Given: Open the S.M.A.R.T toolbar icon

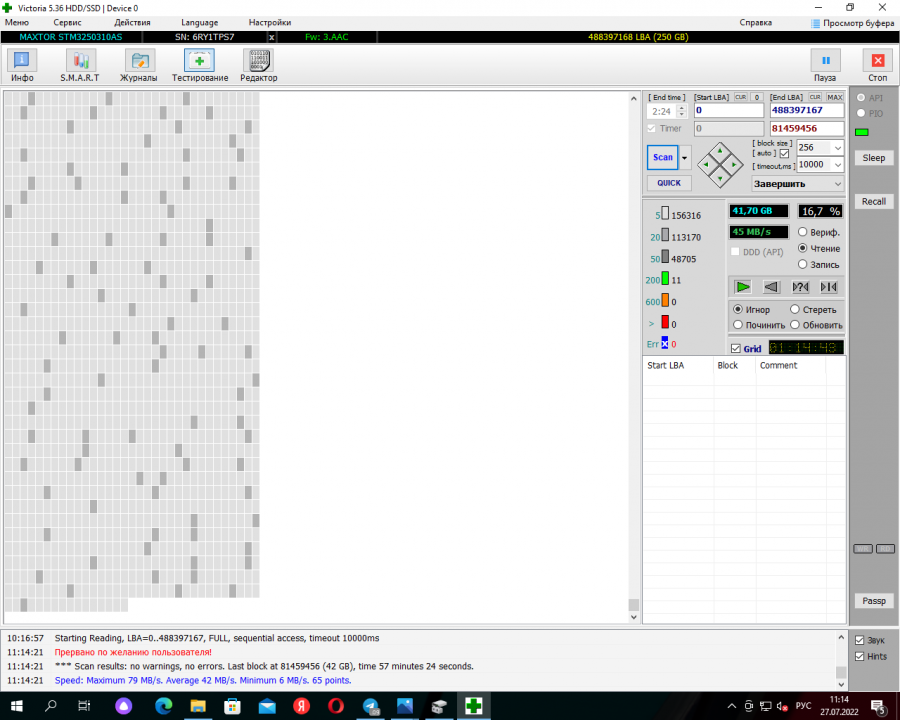Looking at the screenshot, I should coord(79,62).
